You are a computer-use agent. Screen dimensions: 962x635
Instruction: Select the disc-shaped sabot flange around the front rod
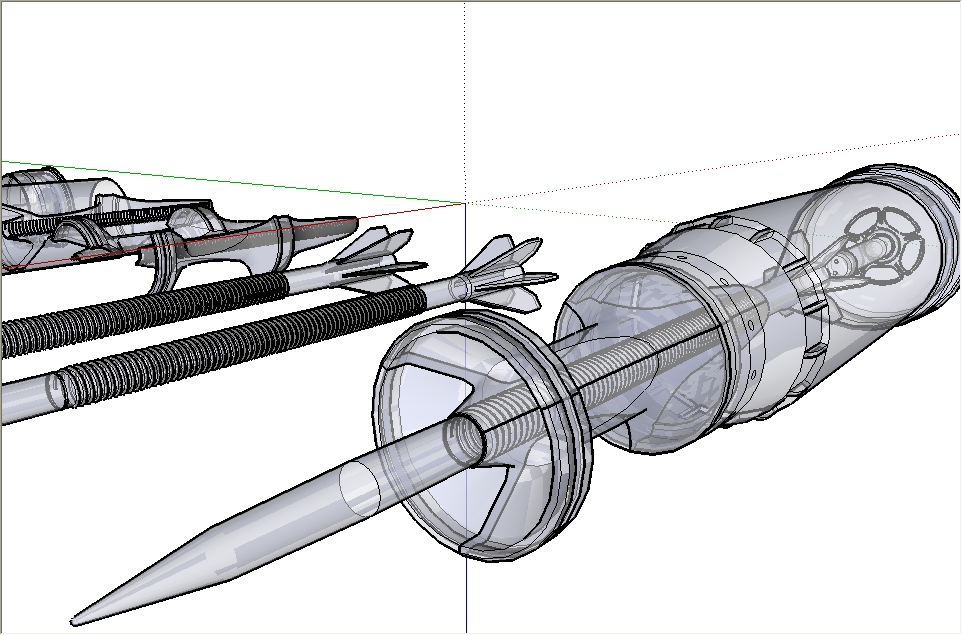pyautogui.click(x=483, y=434)
